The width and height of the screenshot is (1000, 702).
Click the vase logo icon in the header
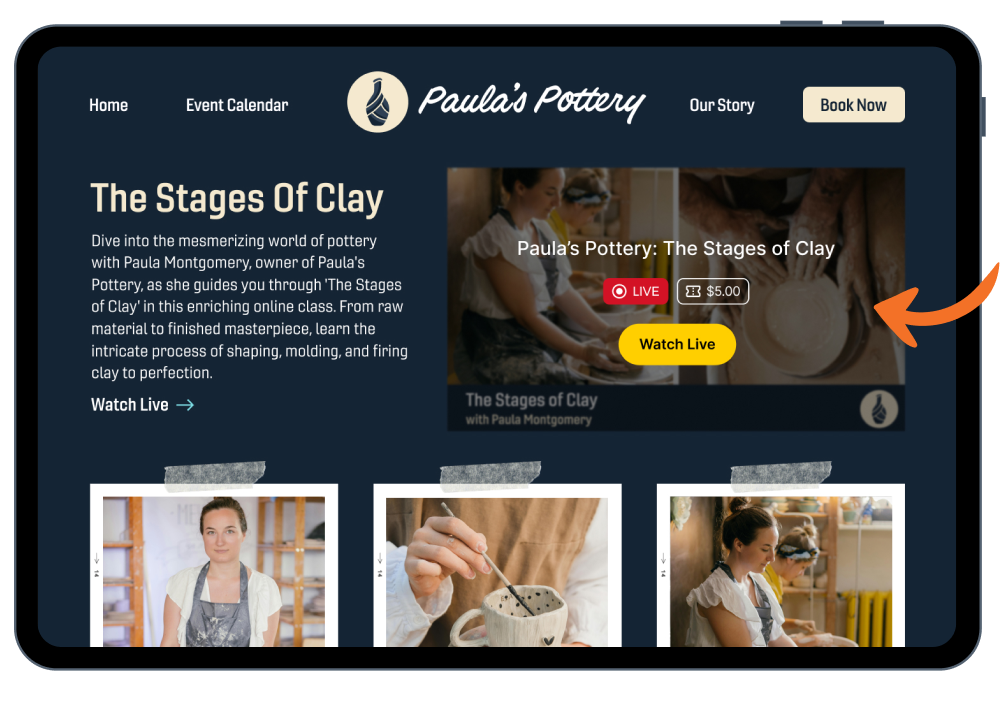tap(378, 102)
